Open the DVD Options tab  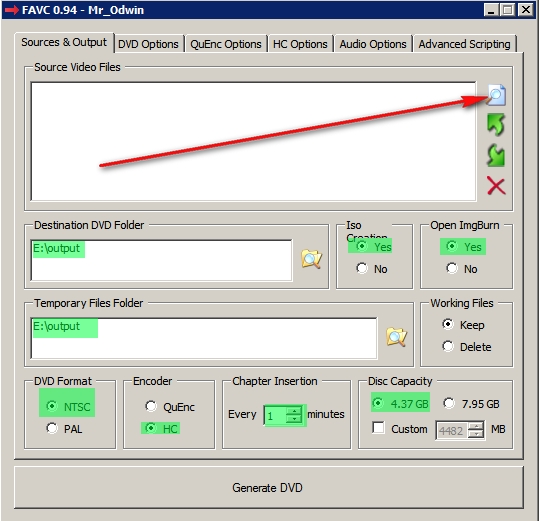[x=148, y=44]
